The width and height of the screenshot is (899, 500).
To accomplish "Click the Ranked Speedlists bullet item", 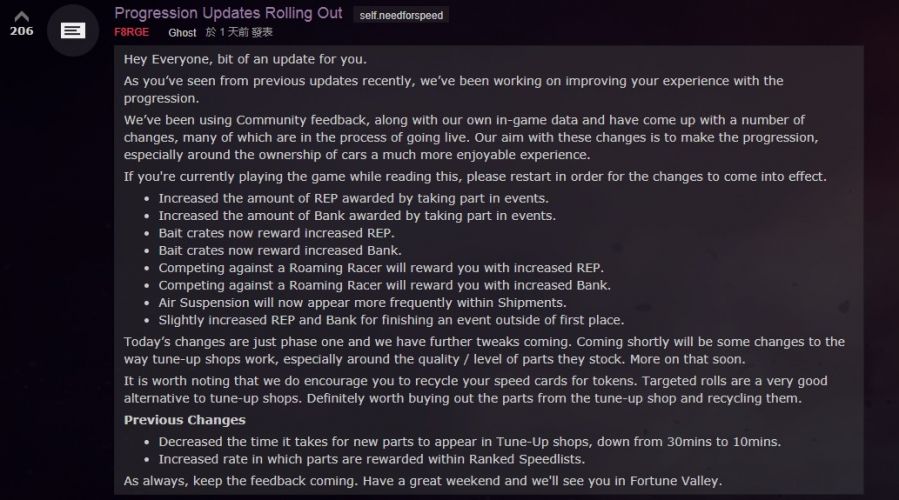I will 372,459.
